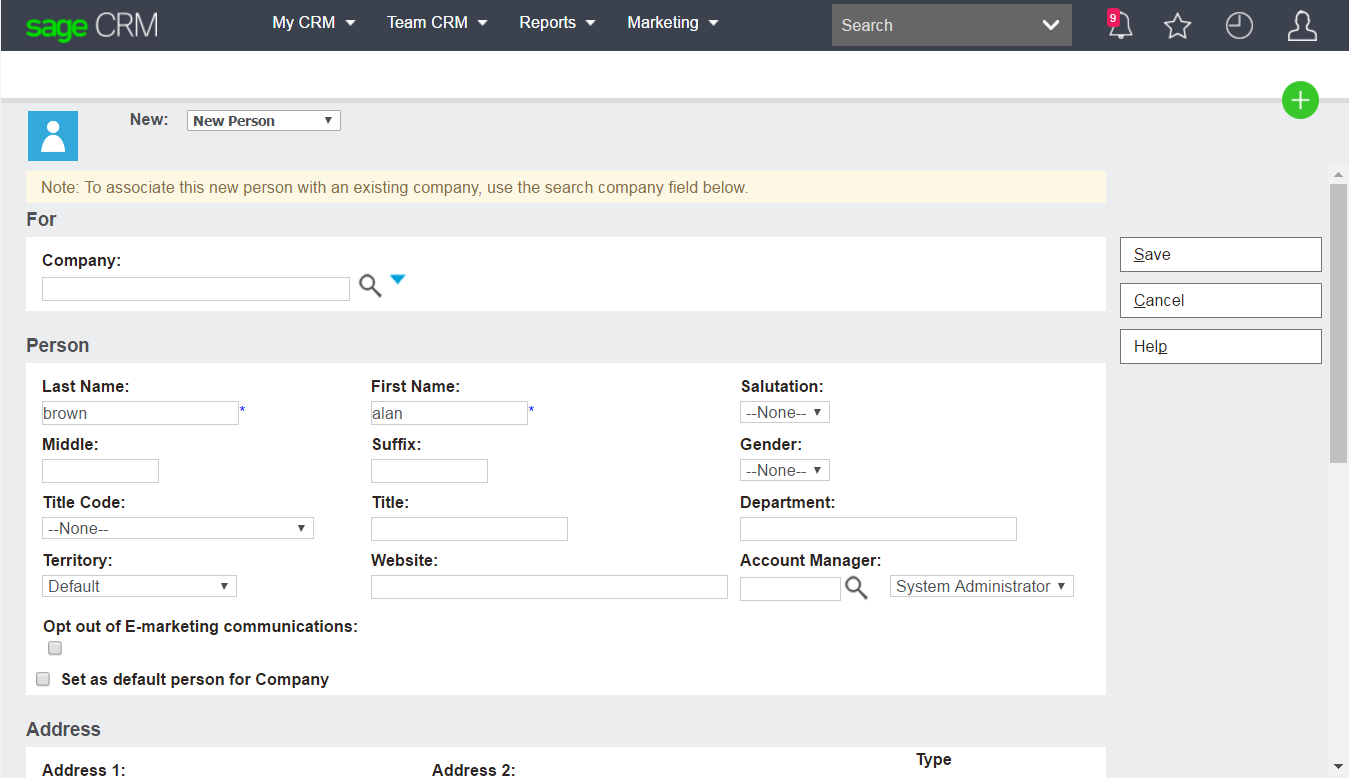The height and width of the screenshot is (778, 1349).
Task: Click the vertical scrollbar thumb
Action: point(1338,322)
